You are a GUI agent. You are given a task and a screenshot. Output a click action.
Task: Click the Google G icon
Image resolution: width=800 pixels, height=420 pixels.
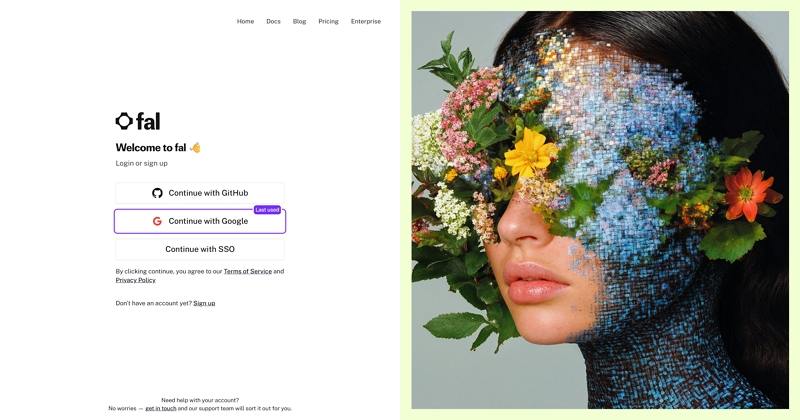point(157,221)
